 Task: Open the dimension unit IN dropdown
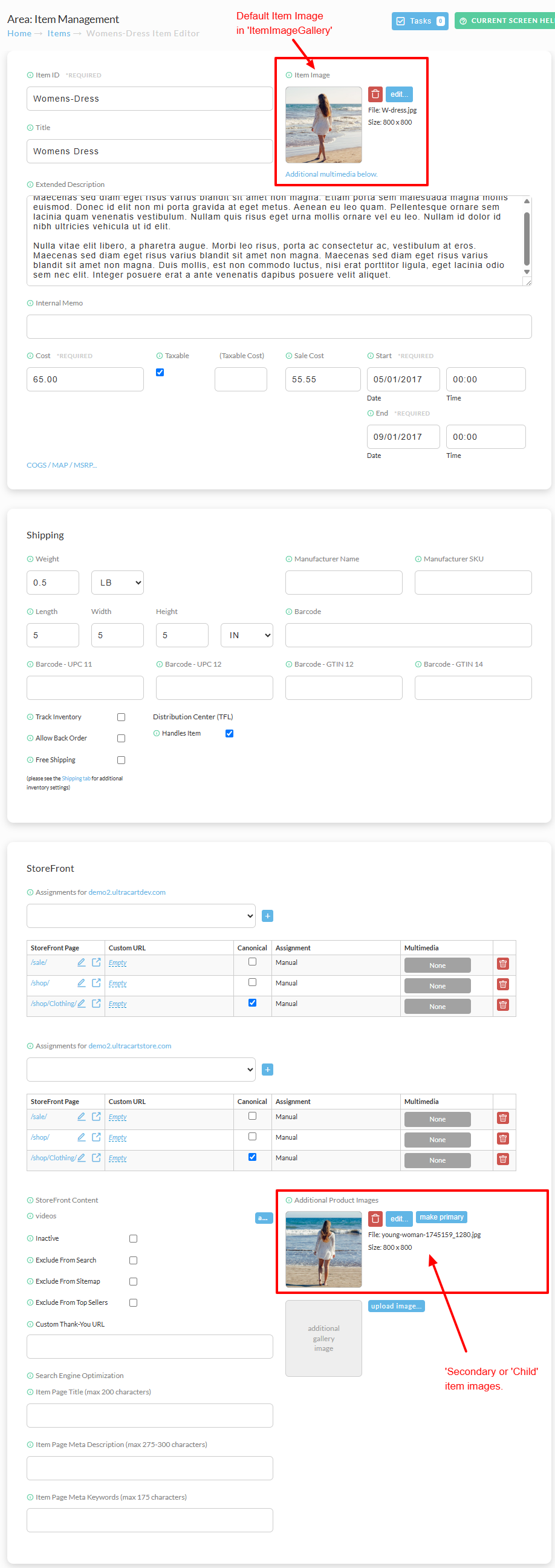click(x=247, y=635)
